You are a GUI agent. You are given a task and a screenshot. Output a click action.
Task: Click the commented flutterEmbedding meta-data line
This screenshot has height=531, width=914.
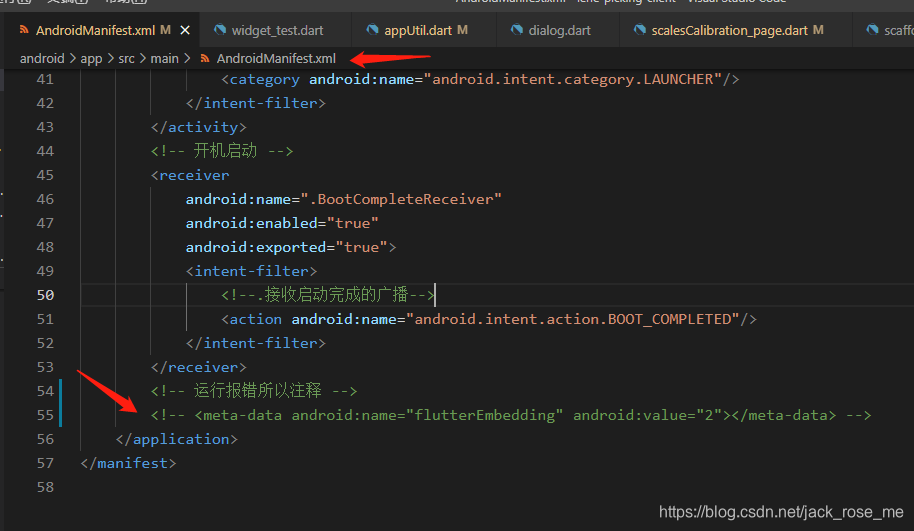pyautogui.click(x=511, y=415)
